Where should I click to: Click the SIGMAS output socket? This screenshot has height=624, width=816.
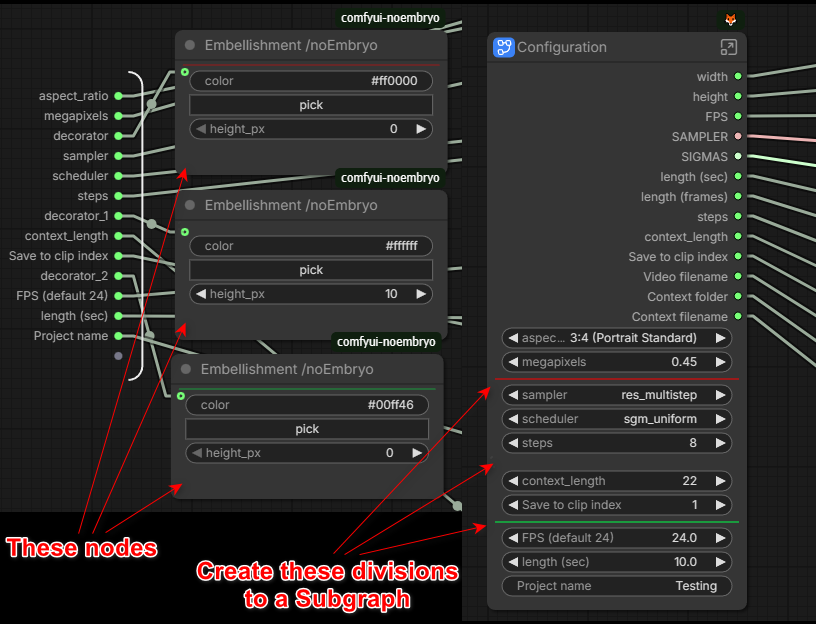click(738, 156)
